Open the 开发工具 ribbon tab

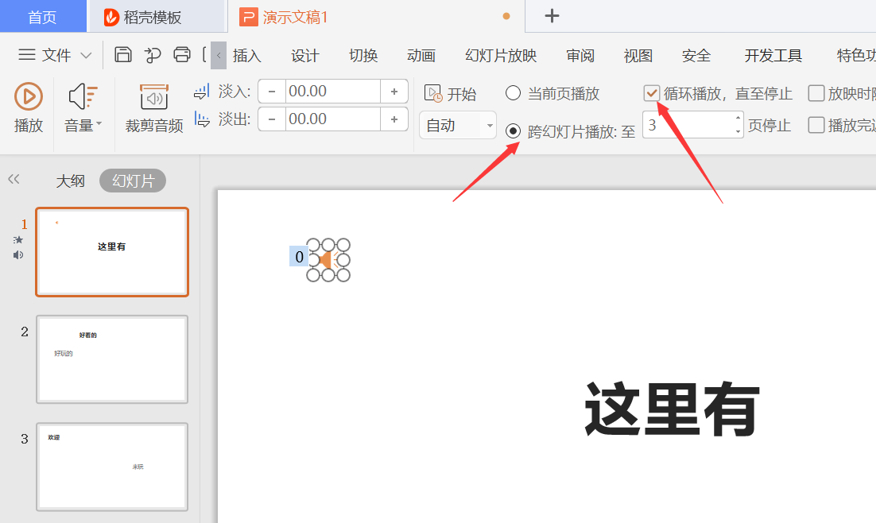point(773,55)
